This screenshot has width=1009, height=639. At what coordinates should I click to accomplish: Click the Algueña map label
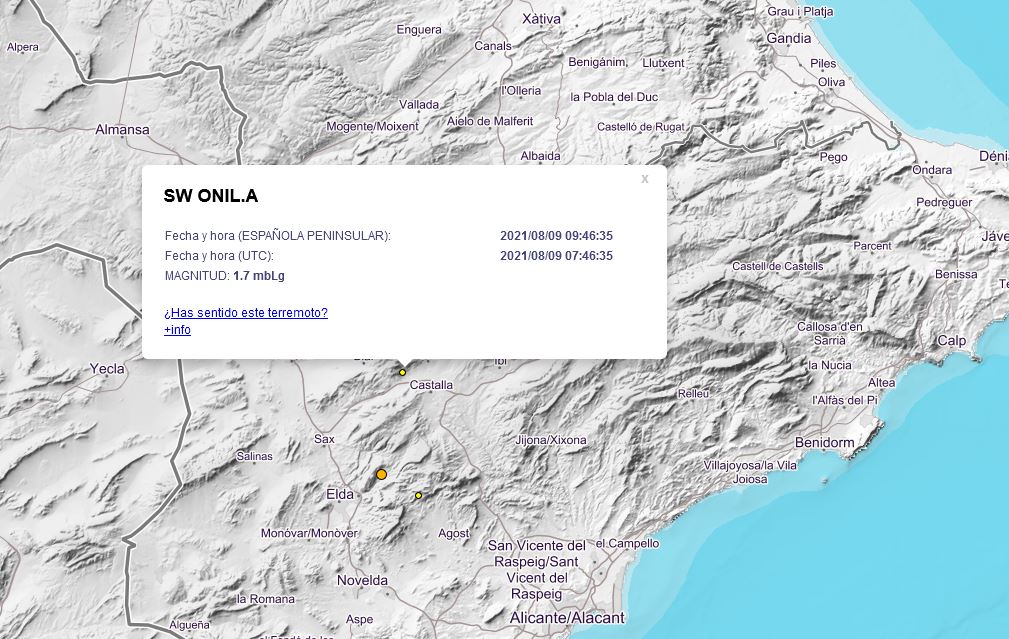(189, 625)
